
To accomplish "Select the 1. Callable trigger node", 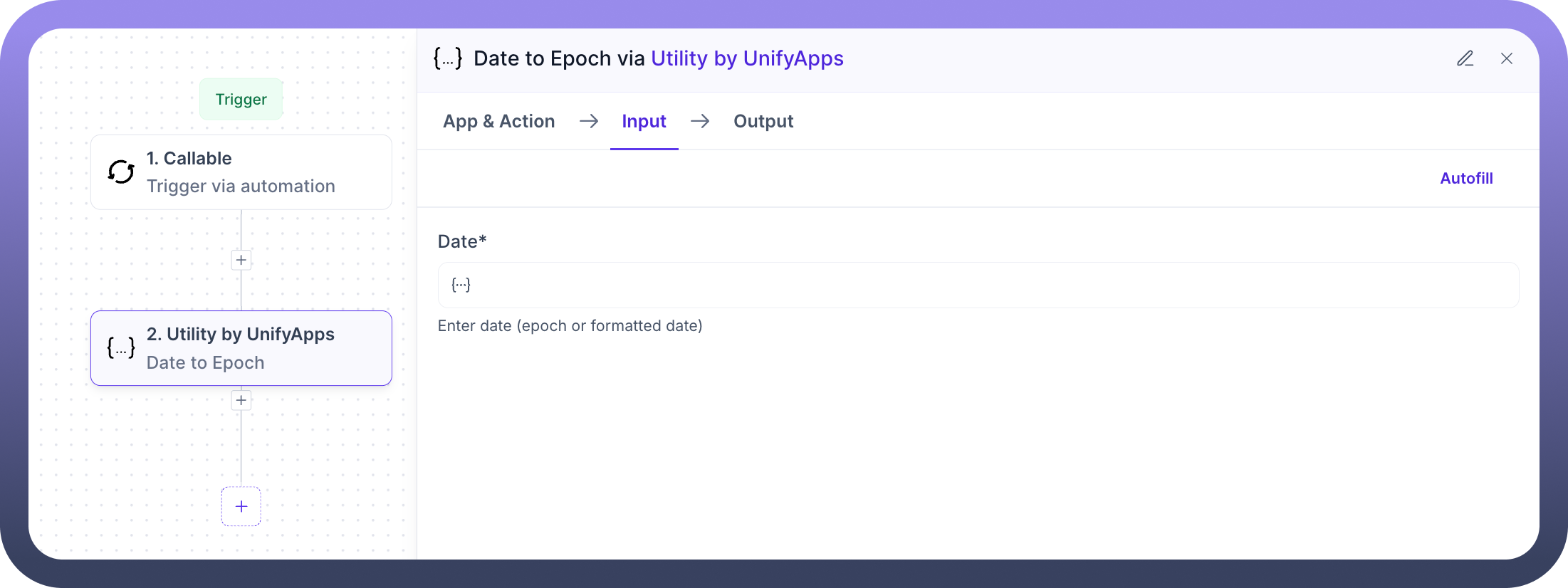I will (x=241, y=172).
